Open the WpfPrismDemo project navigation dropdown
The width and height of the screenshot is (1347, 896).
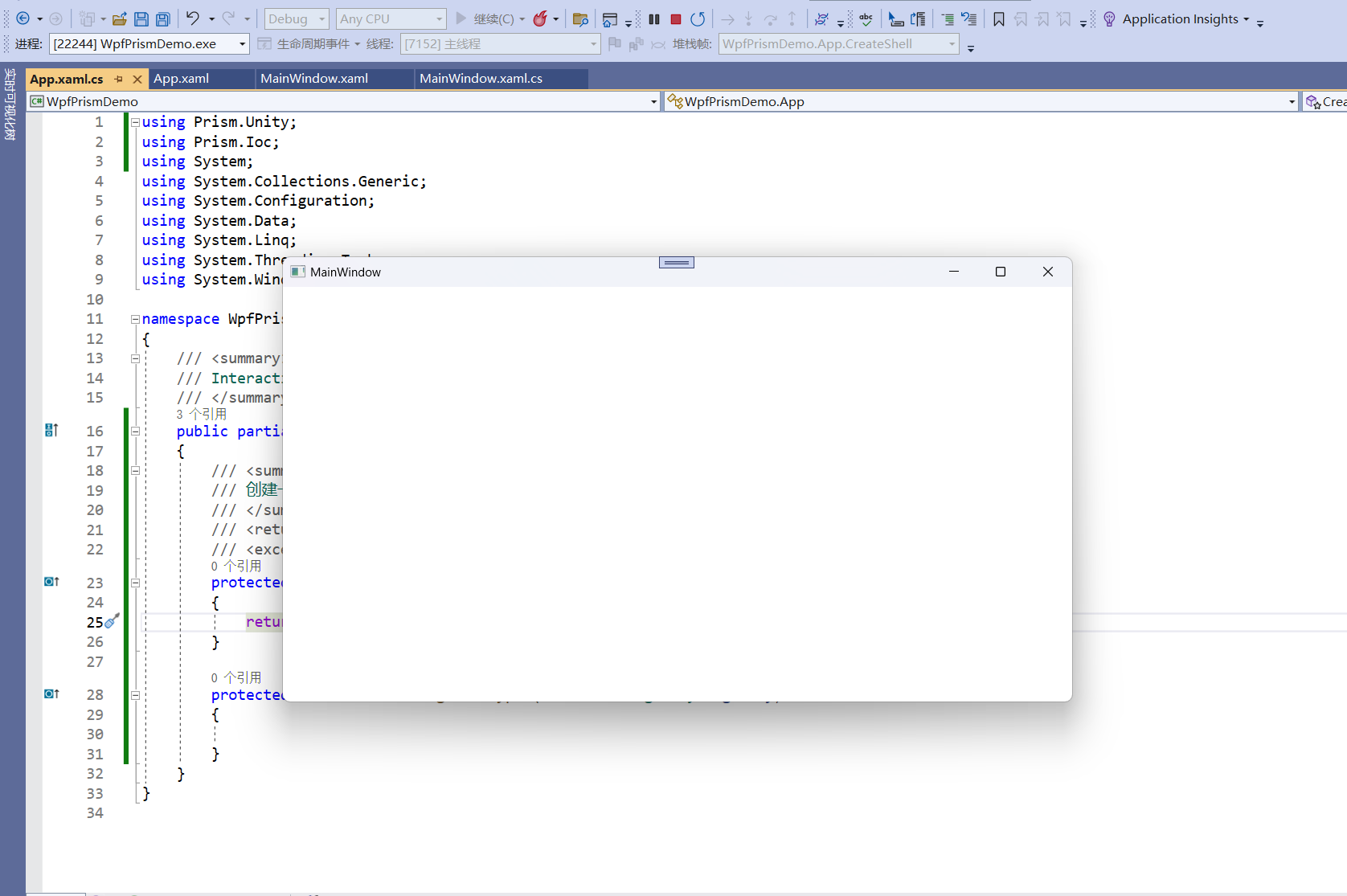click(x=653, y=102)
